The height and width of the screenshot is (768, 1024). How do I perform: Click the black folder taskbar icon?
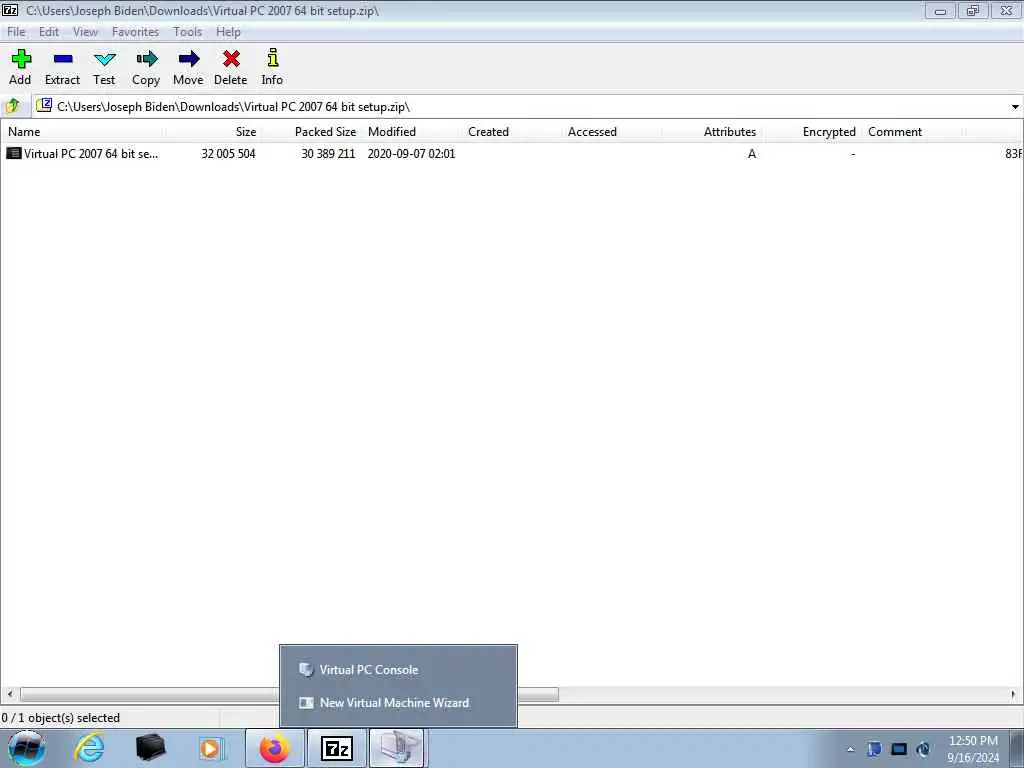pyautogui.click(x=150, y=748)
